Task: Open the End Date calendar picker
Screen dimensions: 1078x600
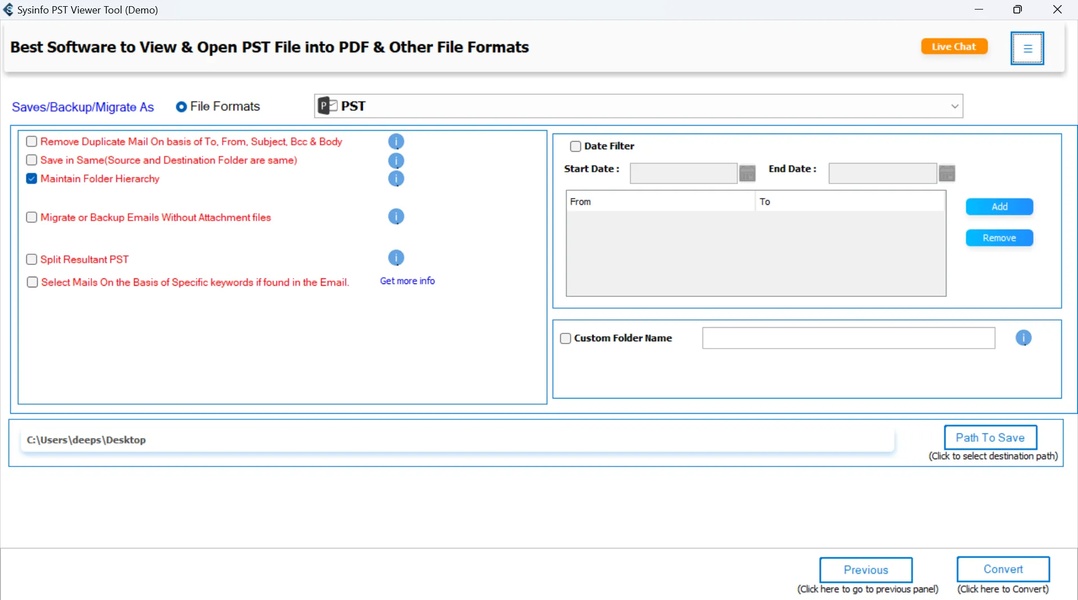Action: click(x=947, y=173)
